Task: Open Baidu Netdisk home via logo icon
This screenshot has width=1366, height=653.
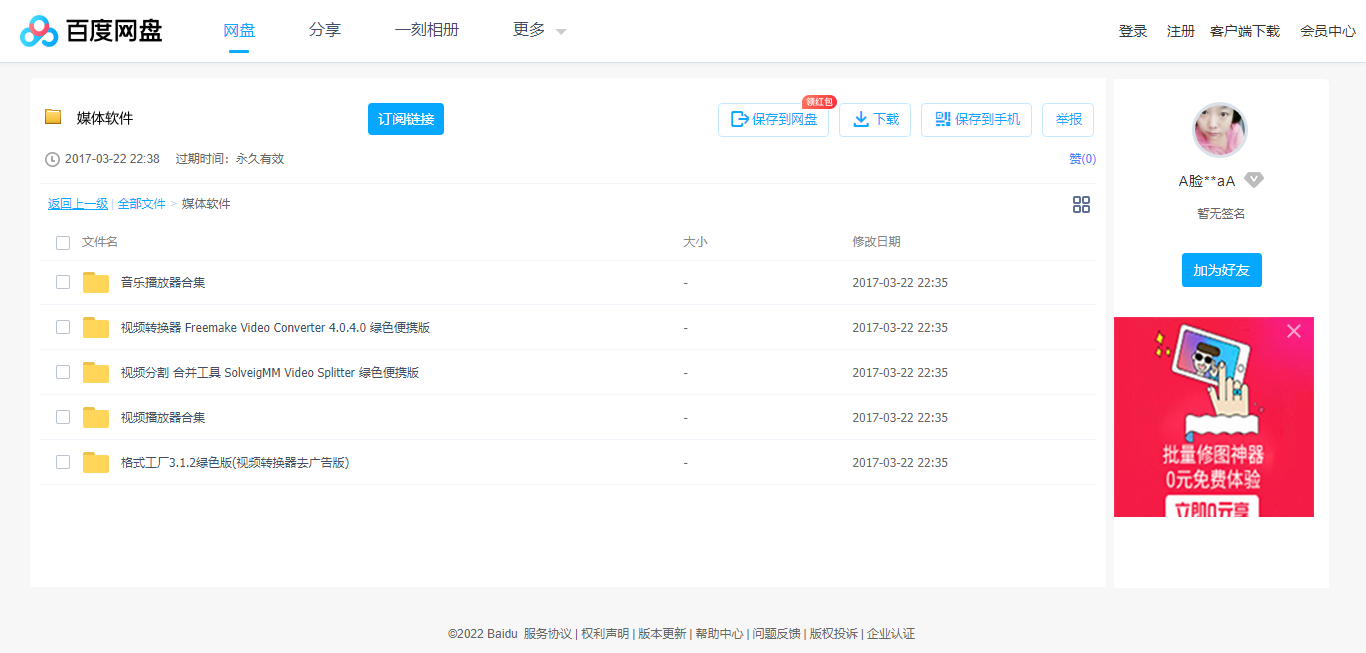Action: tap(37, 30)
